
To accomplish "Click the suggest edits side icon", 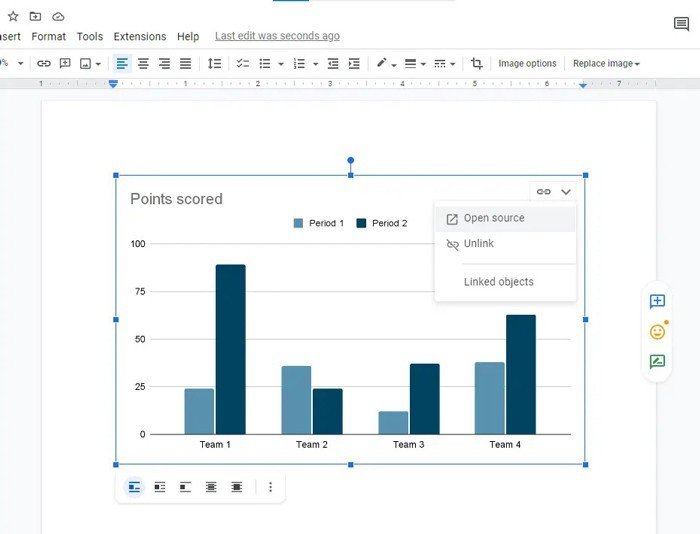I will coord(657,362).
